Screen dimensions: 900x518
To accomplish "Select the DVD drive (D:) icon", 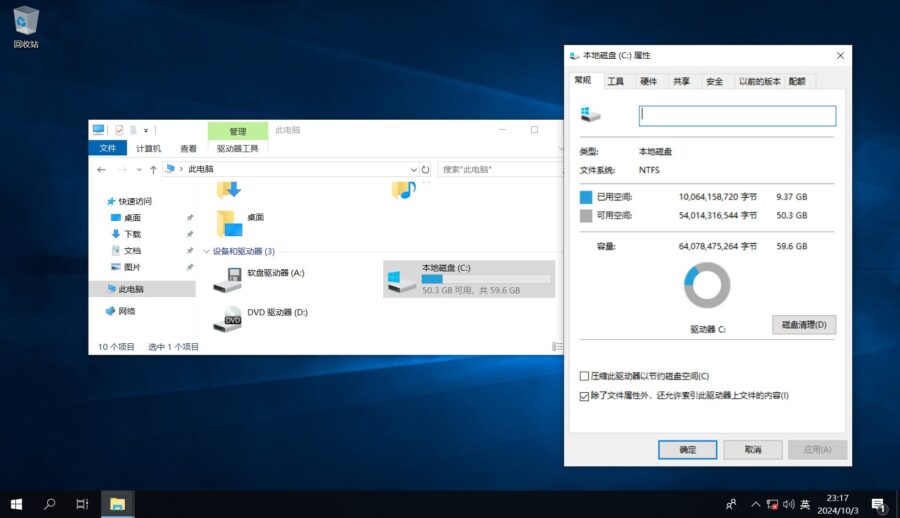I will pos(227,319).
